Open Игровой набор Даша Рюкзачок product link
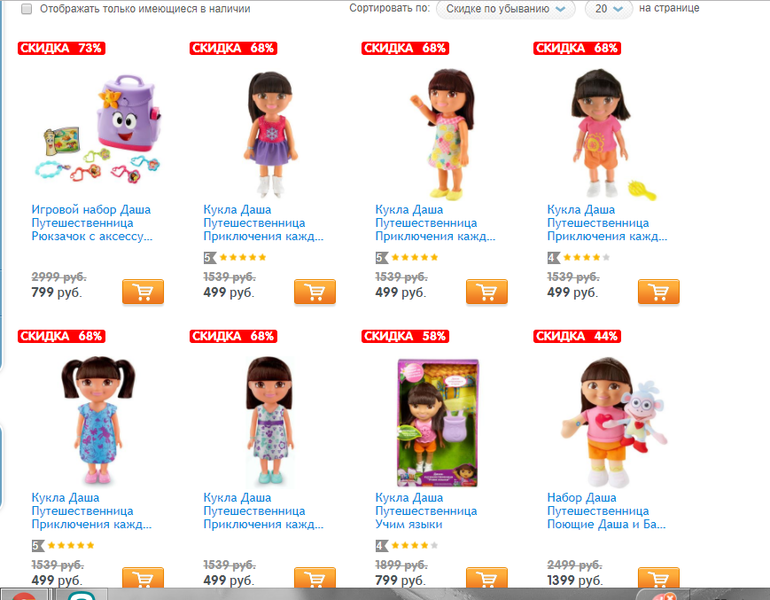This screenshot has height=600, width=770. tap(92, 223)
